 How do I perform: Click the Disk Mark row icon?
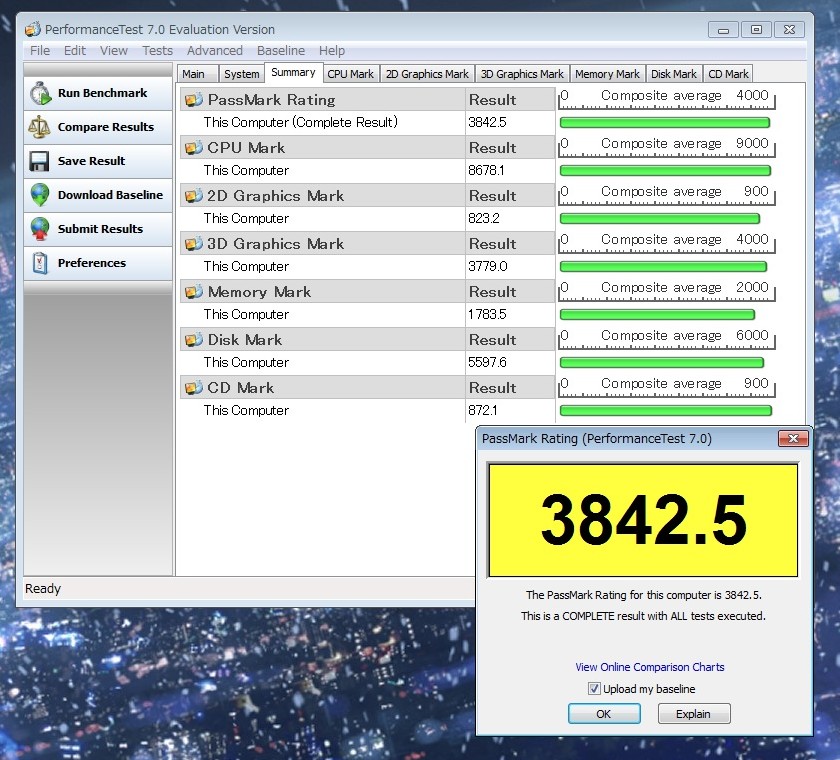[193, 340]
